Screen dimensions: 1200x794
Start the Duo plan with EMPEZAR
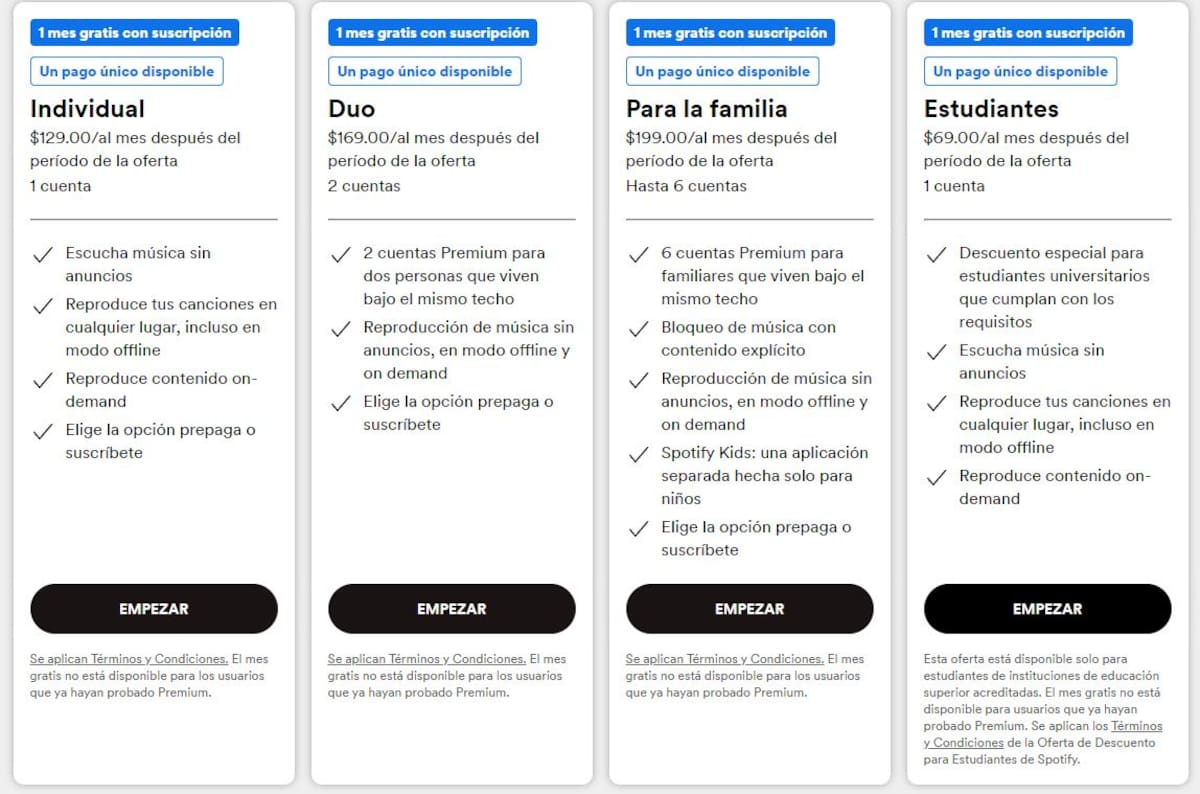click(452, 609)
